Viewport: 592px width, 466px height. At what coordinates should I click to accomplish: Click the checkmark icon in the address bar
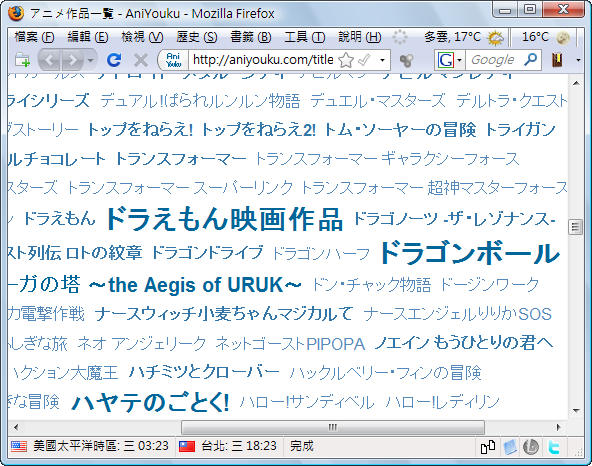pos(364,60)
